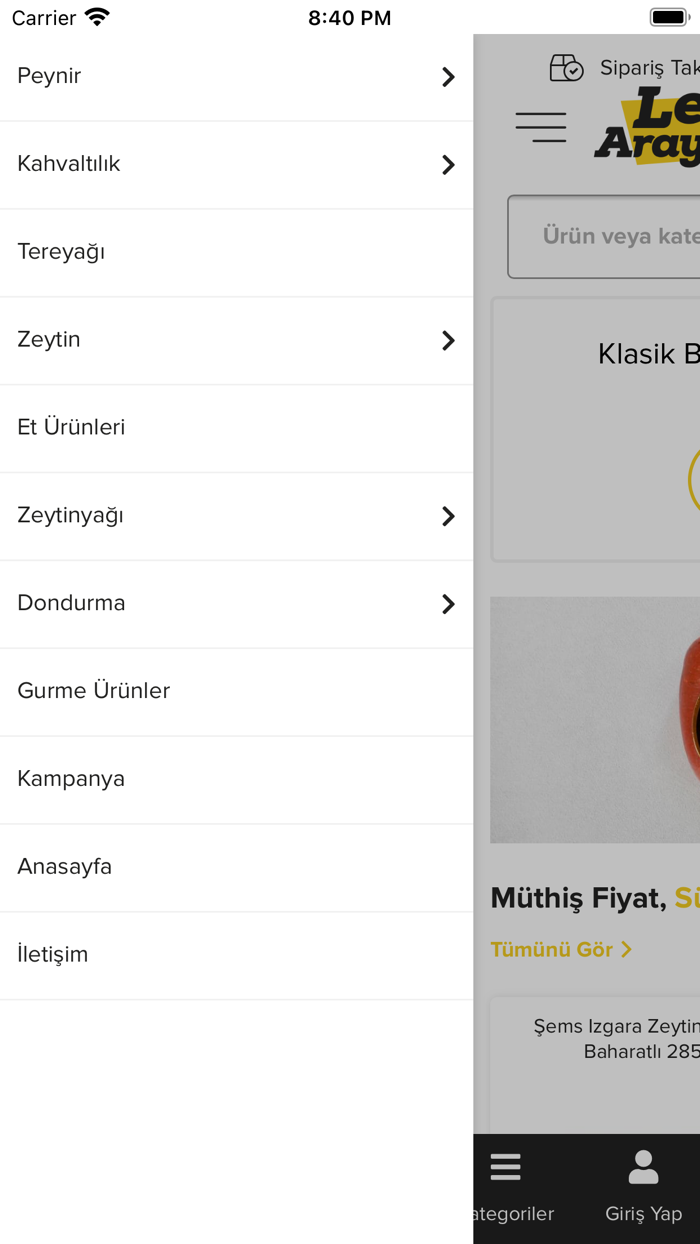This screenshot has height=1244, width=700.
Task: Expand the Zeytin category chevron
Action: (448, 341)
